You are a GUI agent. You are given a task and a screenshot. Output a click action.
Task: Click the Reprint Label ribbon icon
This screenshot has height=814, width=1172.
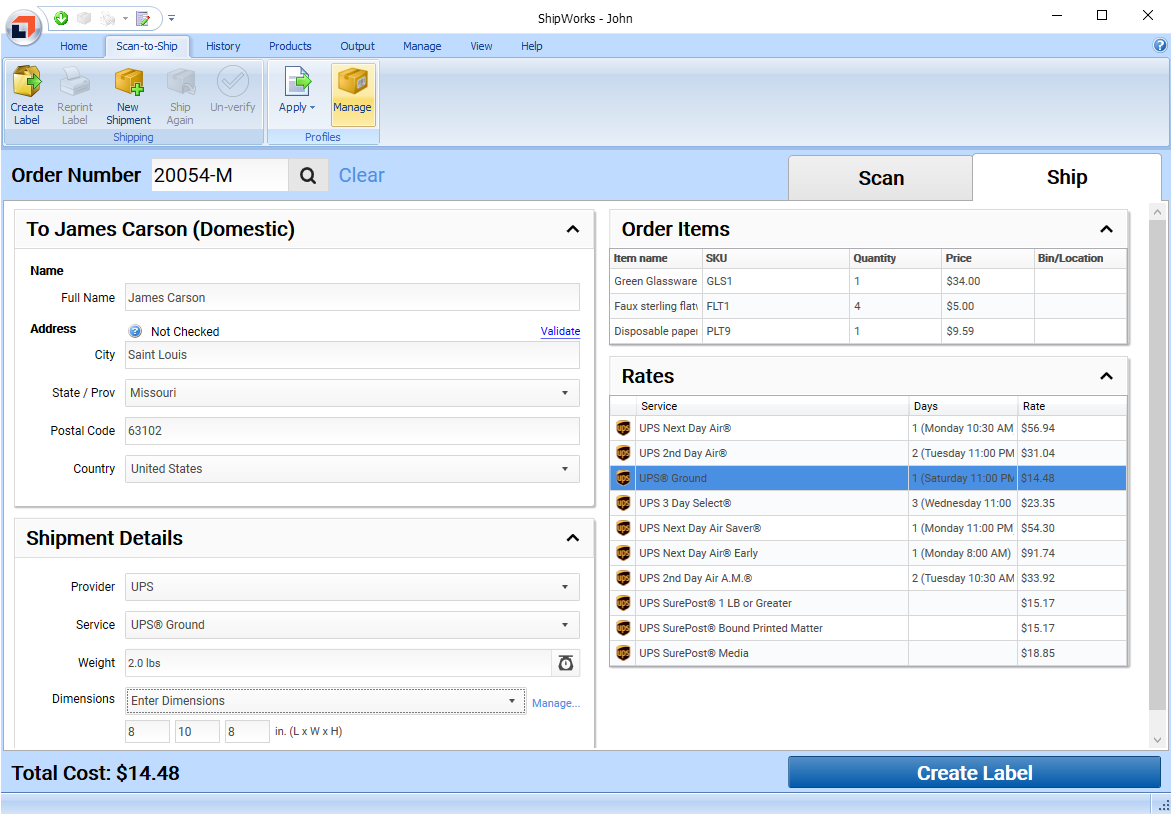pos(75,96)
